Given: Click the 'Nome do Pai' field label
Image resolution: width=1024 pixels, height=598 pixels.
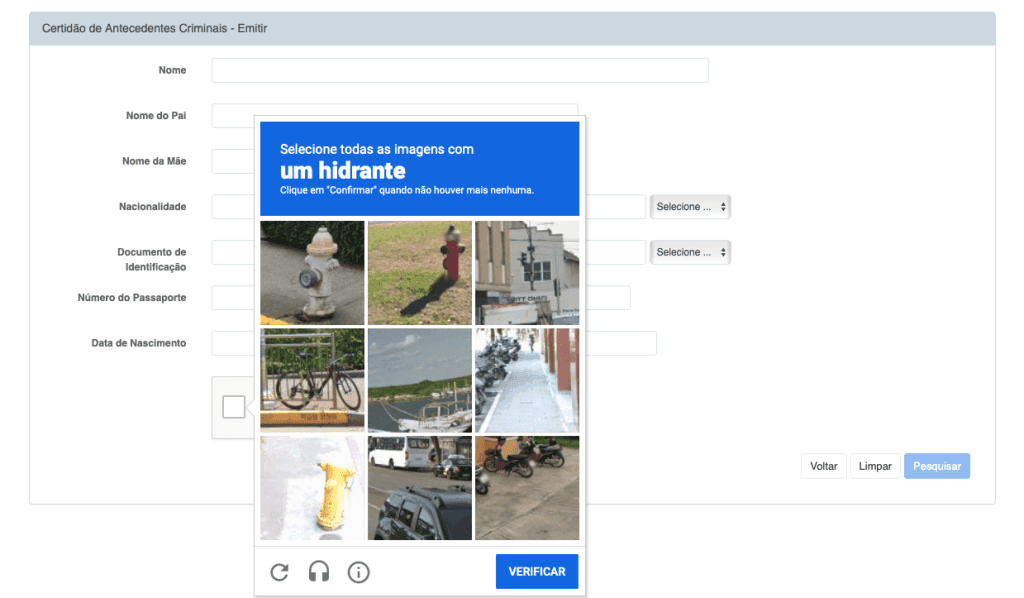Looking at the screenshot, I should tap(155, 116).
